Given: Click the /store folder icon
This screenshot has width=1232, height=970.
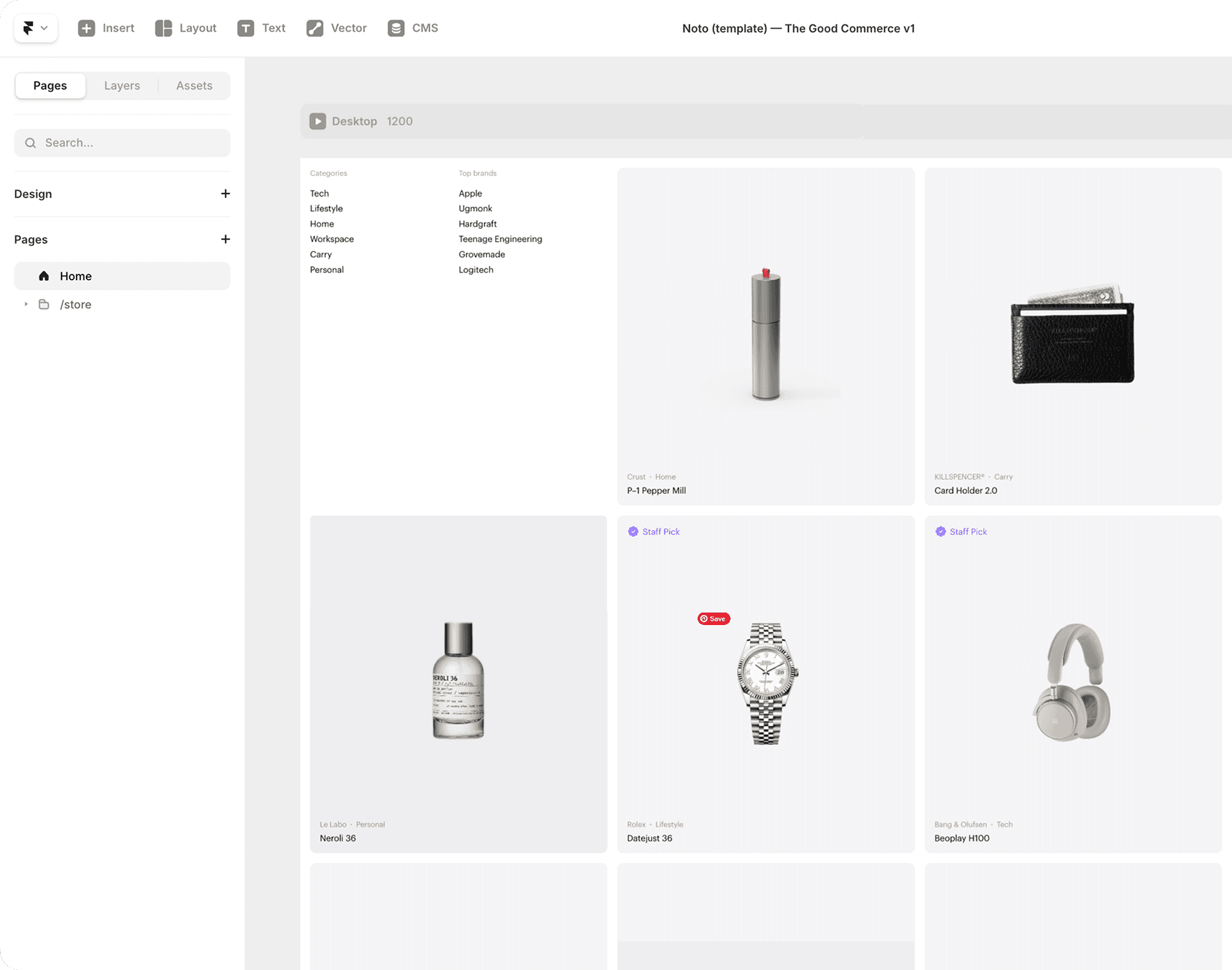Looking at the screenshot, I should click(44, 304).
